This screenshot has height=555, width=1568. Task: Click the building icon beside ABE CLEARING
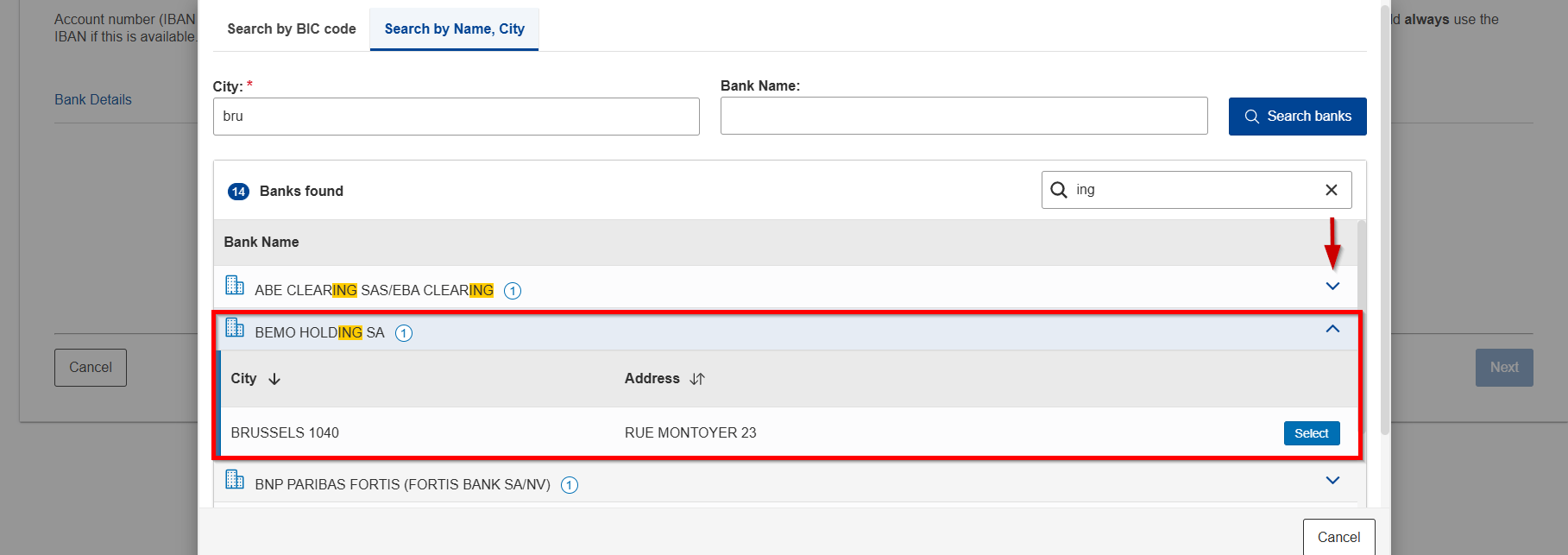point(235,285)
